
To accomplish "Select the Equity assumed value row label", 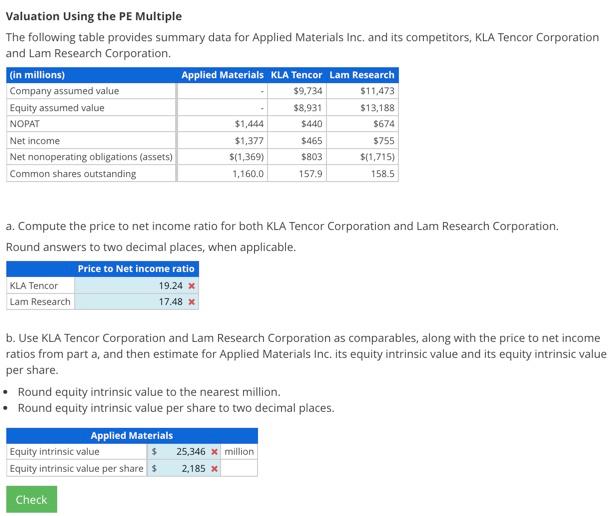I will (57, 108).
